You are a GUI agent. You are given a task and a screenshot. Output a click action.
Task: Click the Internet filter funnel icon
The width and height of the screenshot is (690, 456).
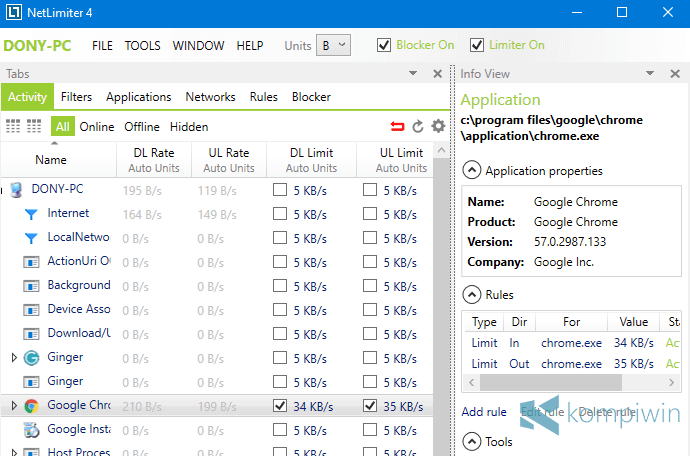tap(31, 214)
